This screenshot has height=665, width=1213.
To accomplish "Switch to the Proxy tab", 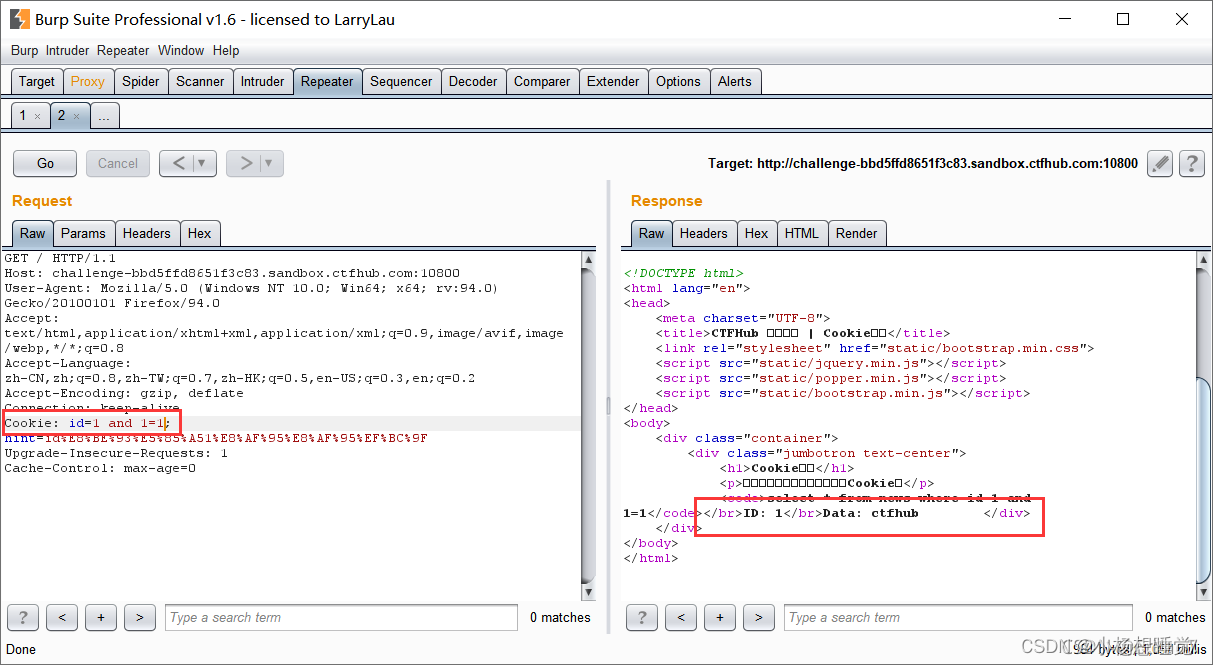I will point(88,81).
